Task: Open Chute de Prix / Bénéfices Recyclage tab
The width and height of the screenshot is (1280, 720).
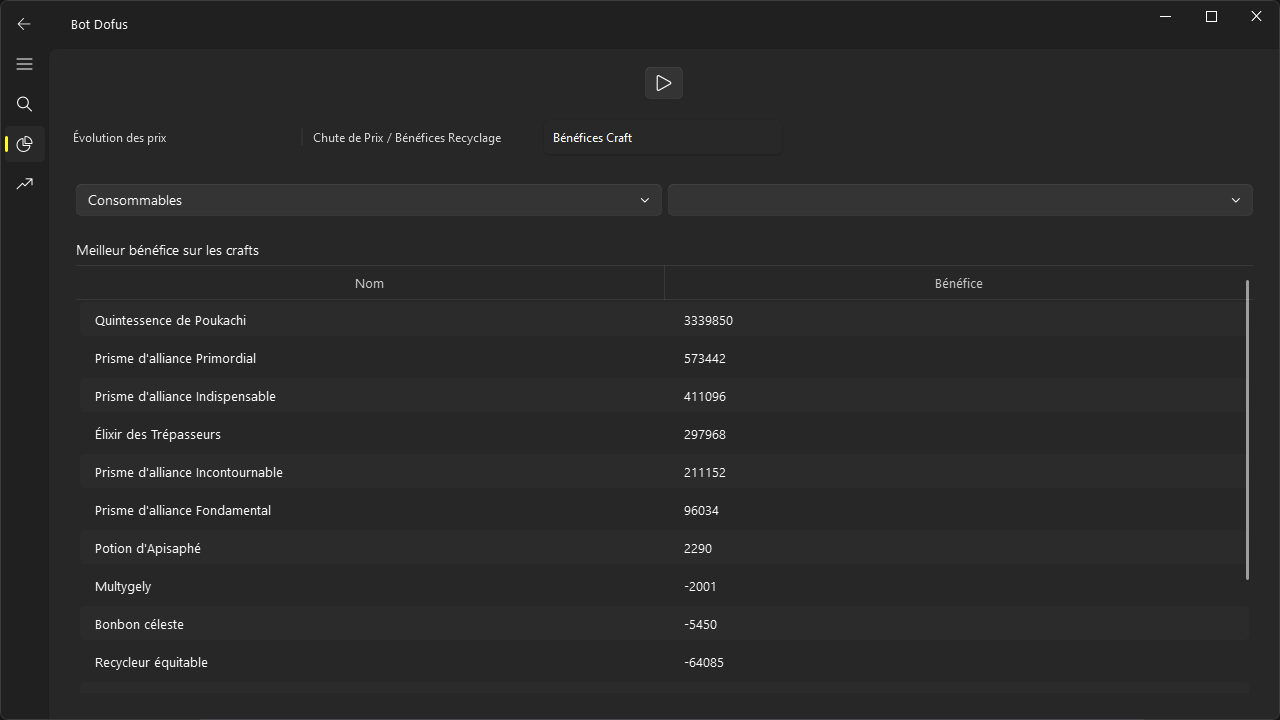Action: coord(422,138)
